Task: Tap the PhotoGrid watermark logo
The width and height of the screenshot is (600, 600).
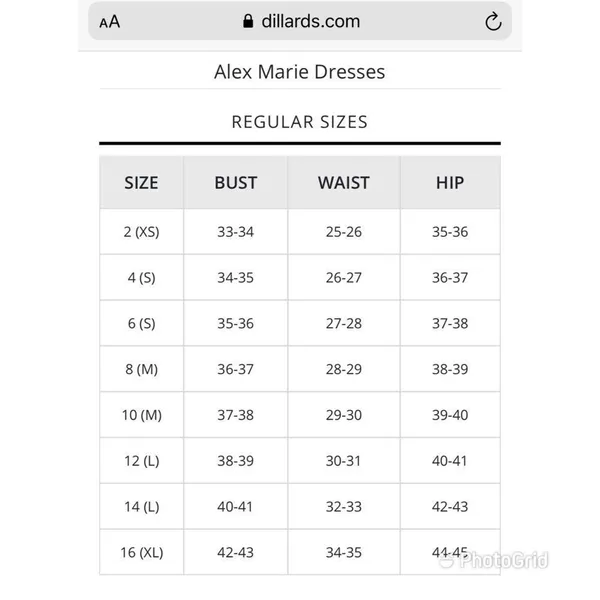Action: click(494, 561)
